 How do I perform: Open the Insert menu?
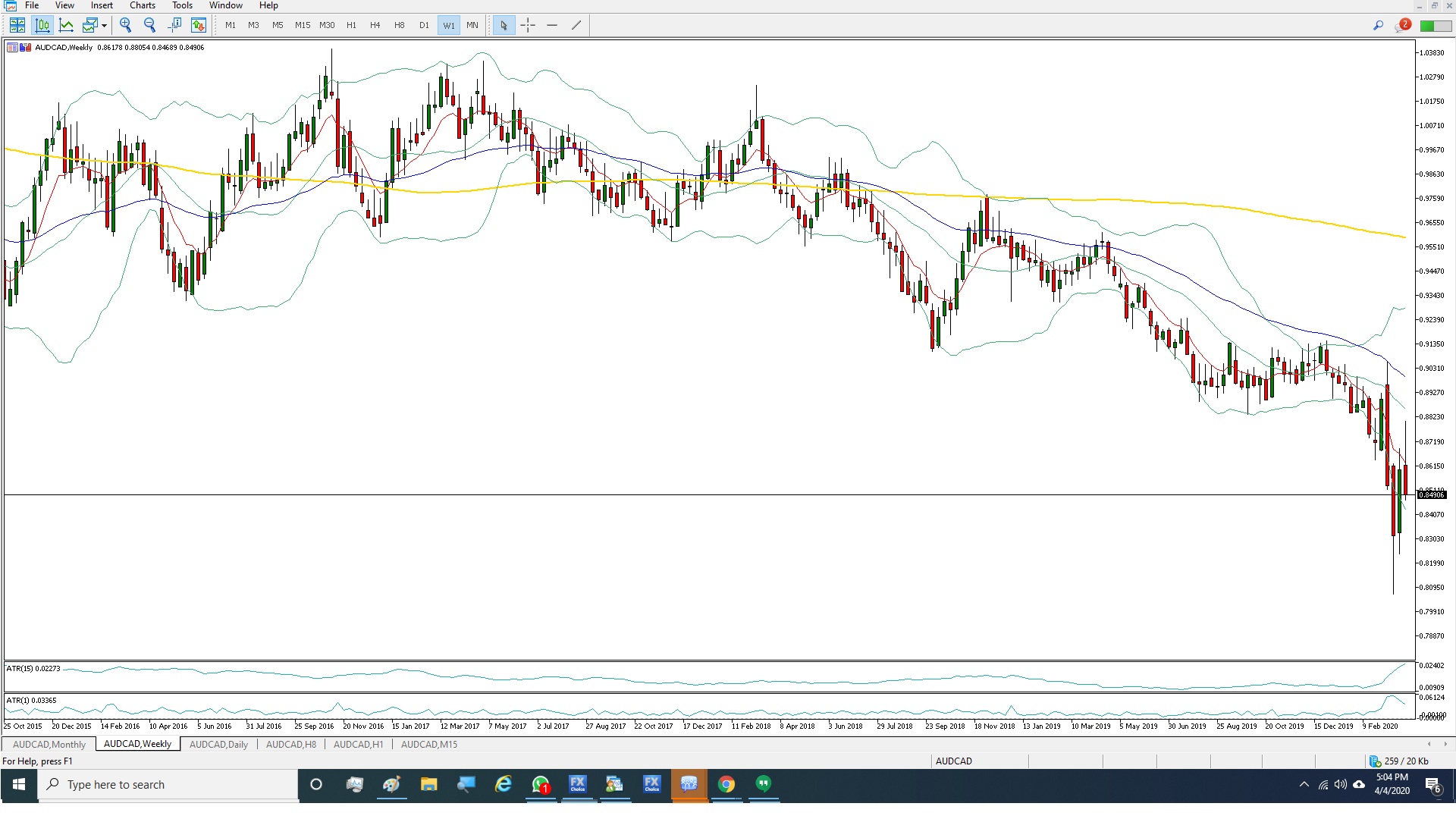(x=102, y=5)
